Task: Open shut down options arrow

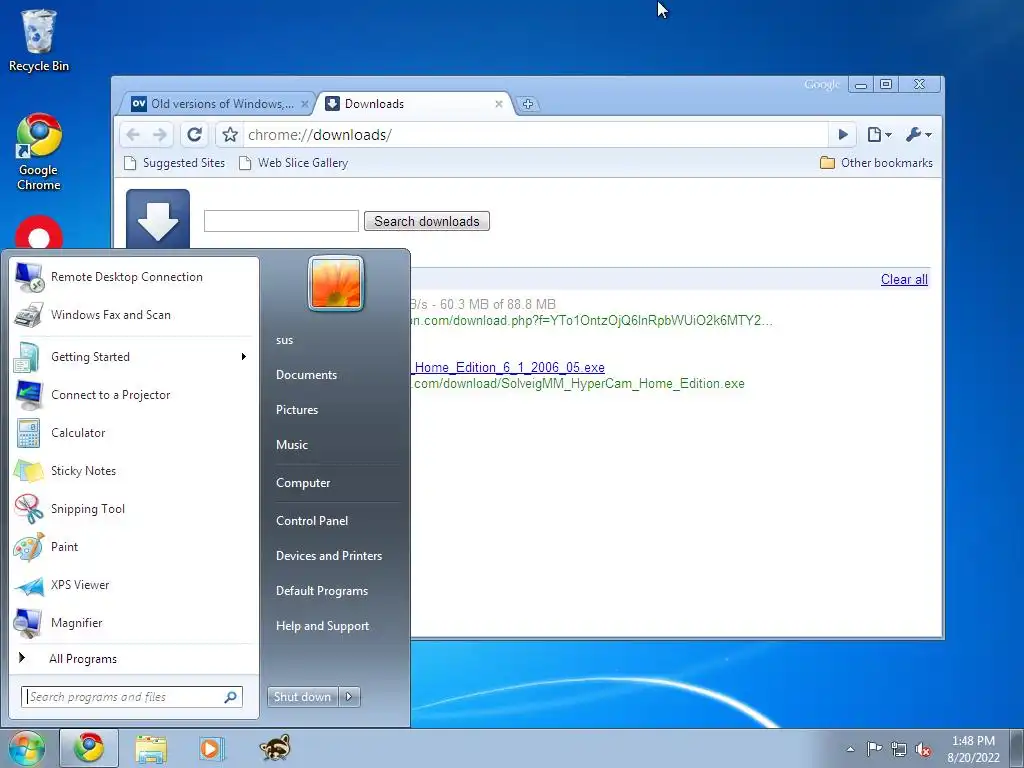Action: (x=349, y=697)
